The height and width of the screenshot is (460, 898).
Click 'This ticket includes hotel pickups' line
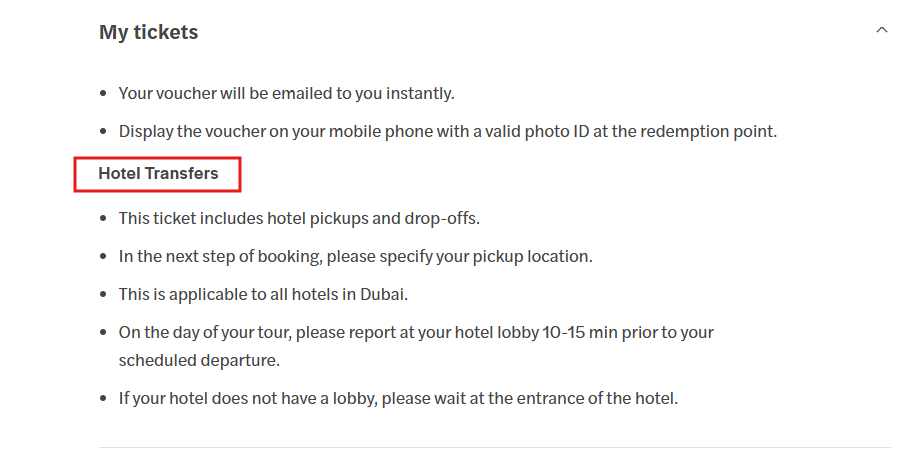(306, 218)
